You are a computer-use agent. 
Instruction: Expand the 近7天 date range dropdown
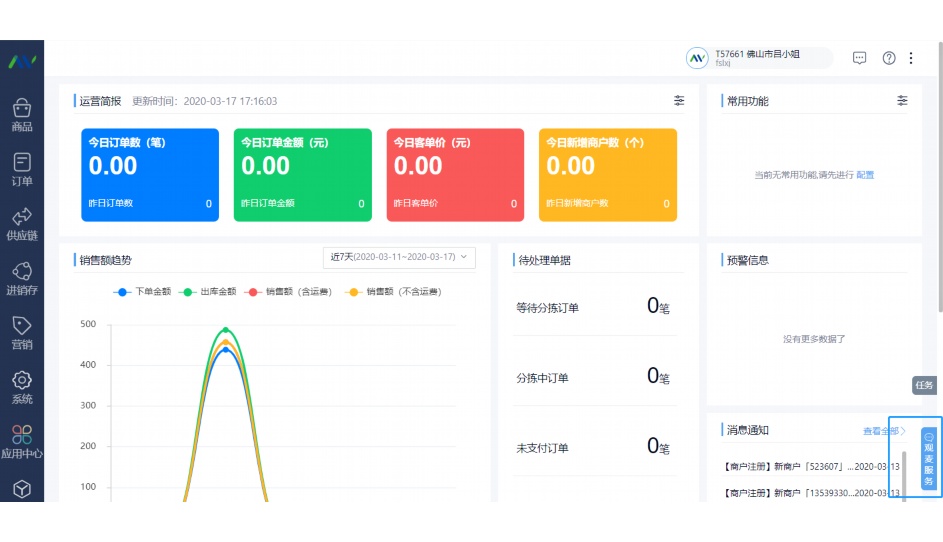click(400, 257)
